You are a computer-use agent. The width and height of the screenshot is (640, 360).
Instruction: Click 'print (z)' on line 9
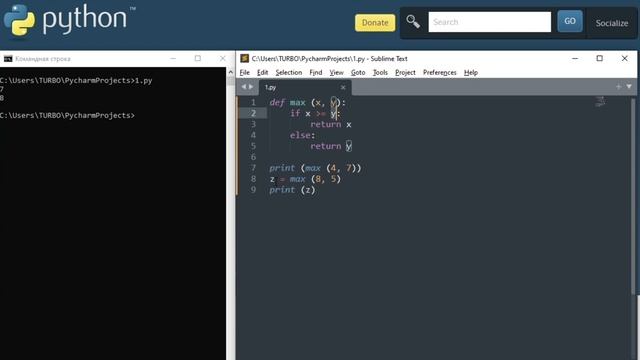click(x=292, y=190)
